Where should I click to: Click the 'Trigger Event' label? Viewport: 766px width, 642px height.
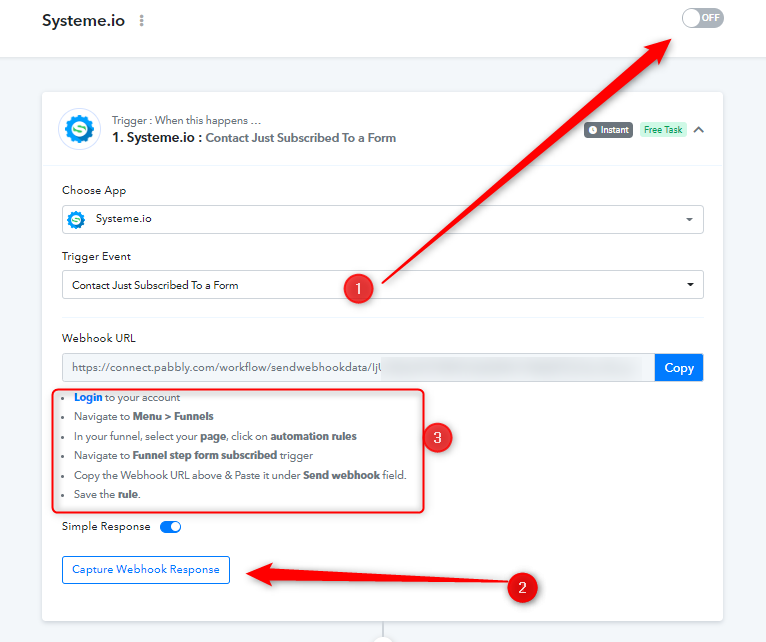tap(96, 257)
